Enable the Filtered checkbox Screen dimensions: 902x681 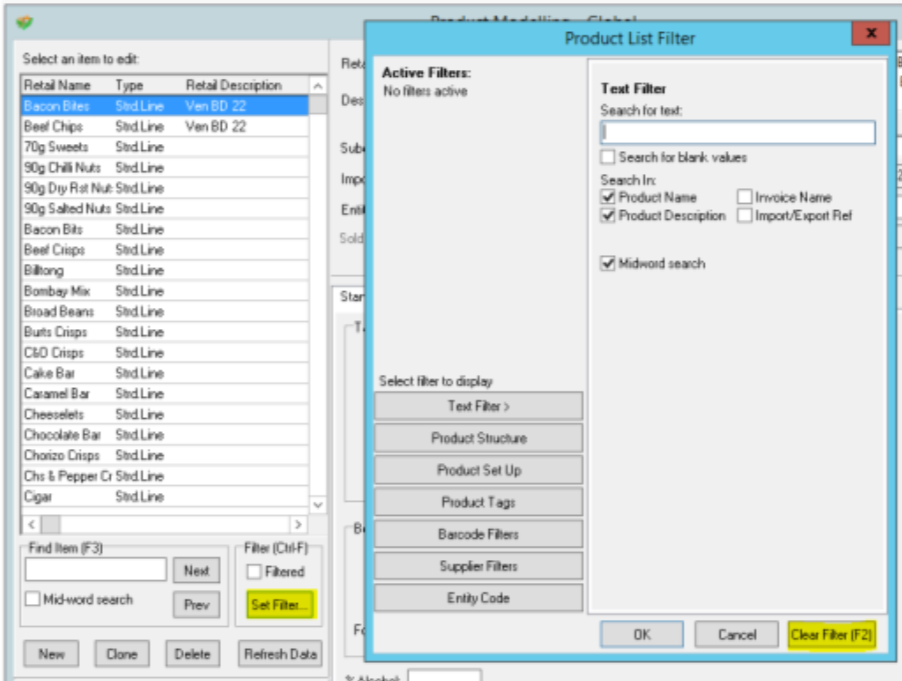pyautogui.click(x=255, y=572)
